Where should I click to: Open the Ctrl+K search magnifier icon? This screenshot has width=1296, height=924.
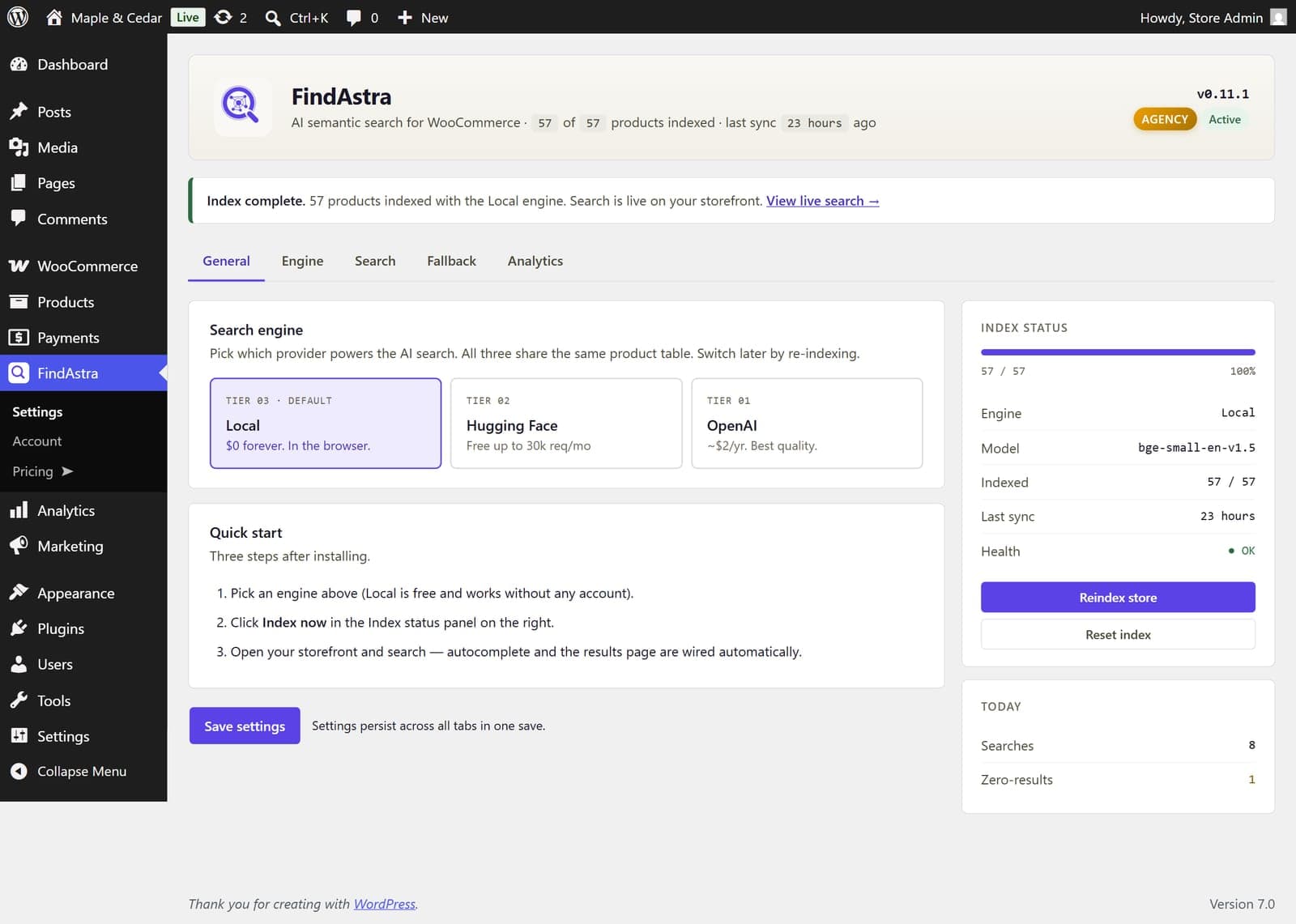tap(273, 18)
